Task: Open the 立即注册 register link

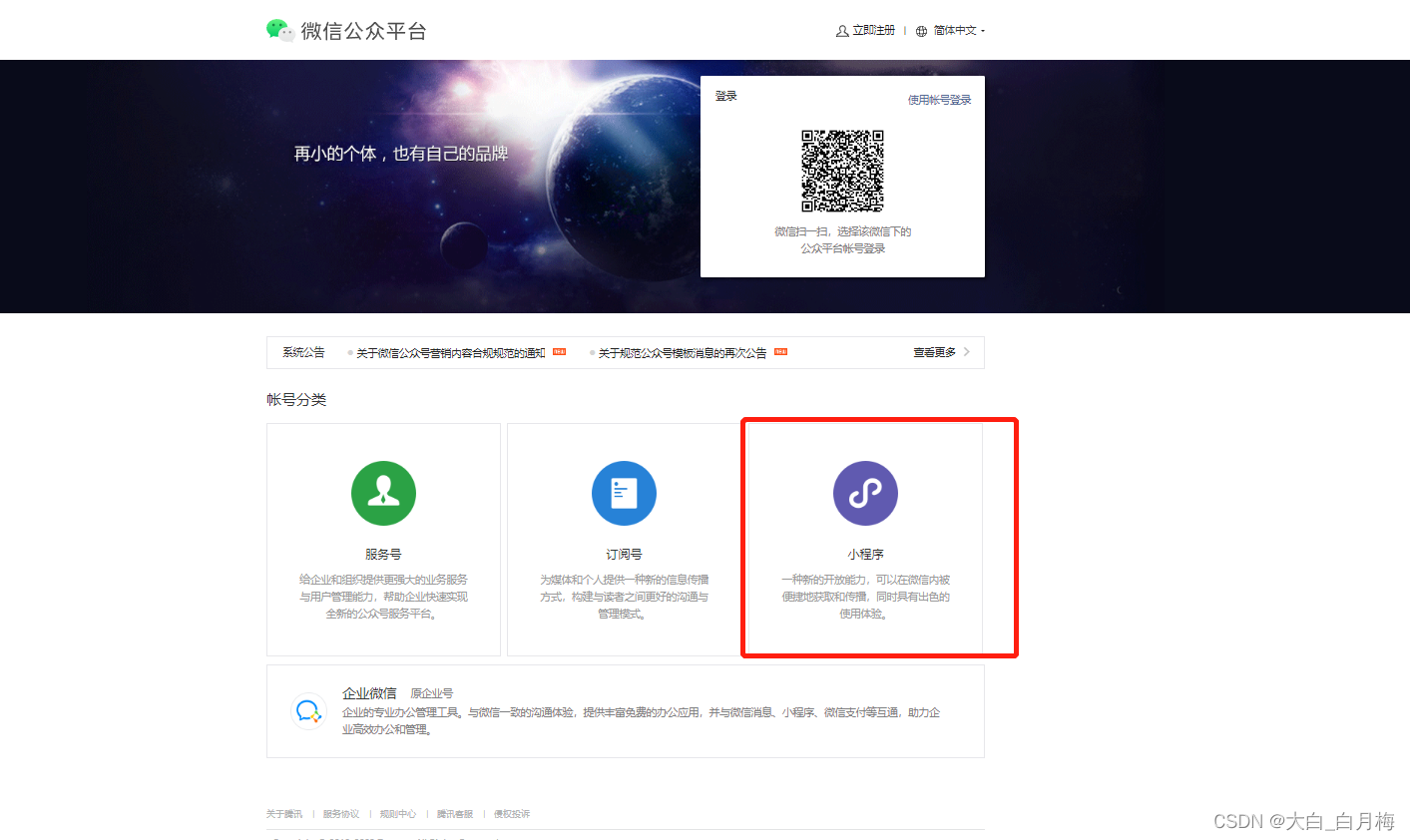Action: pos(873,31)
